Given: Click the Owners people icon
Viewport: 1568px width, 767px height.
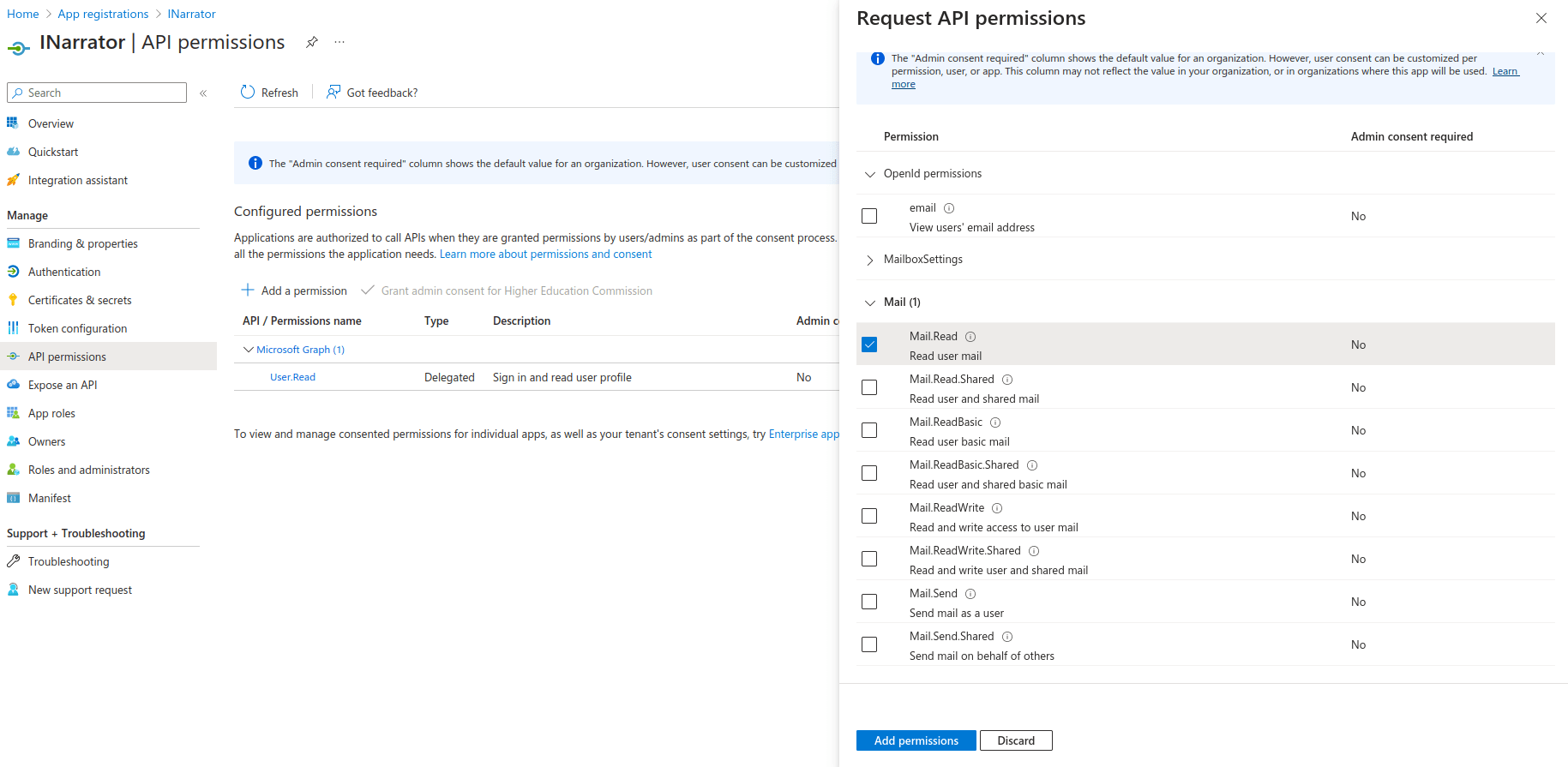Looking at the screenshot, I should coord(13,441).
